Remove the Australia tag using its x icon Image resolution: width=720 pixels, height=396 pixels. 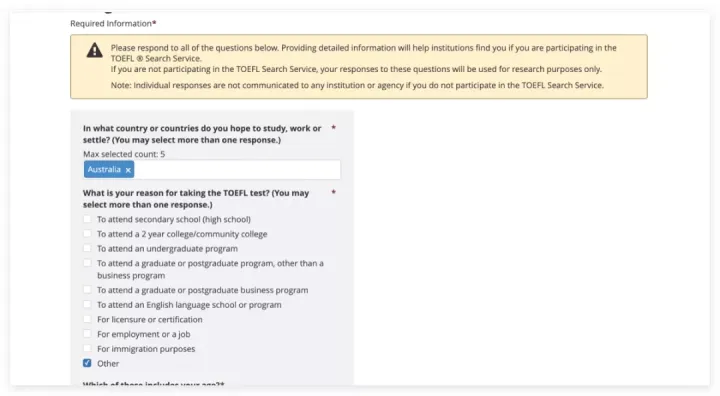coord(128,170)
